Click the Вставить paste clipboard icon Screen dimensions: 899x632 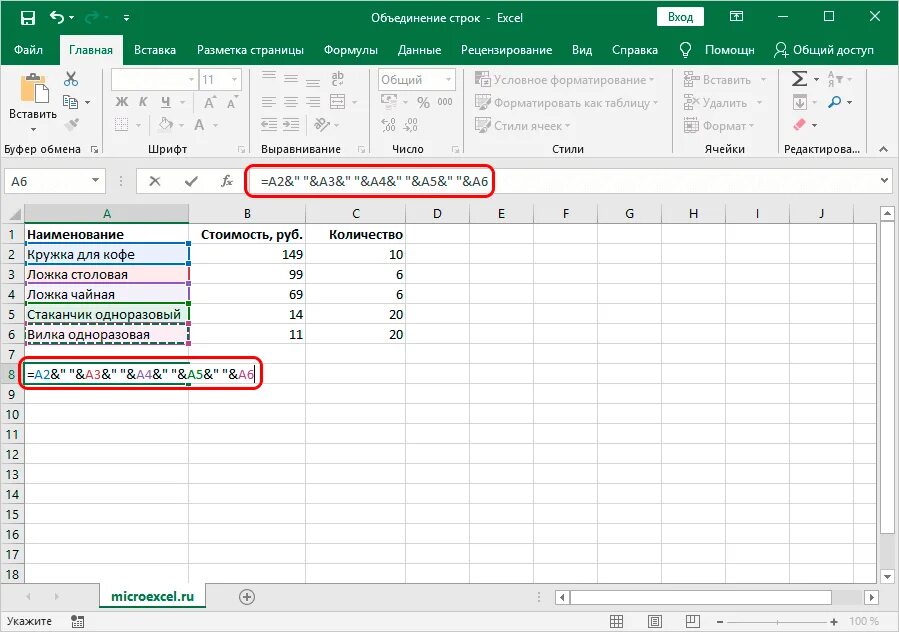34,89
